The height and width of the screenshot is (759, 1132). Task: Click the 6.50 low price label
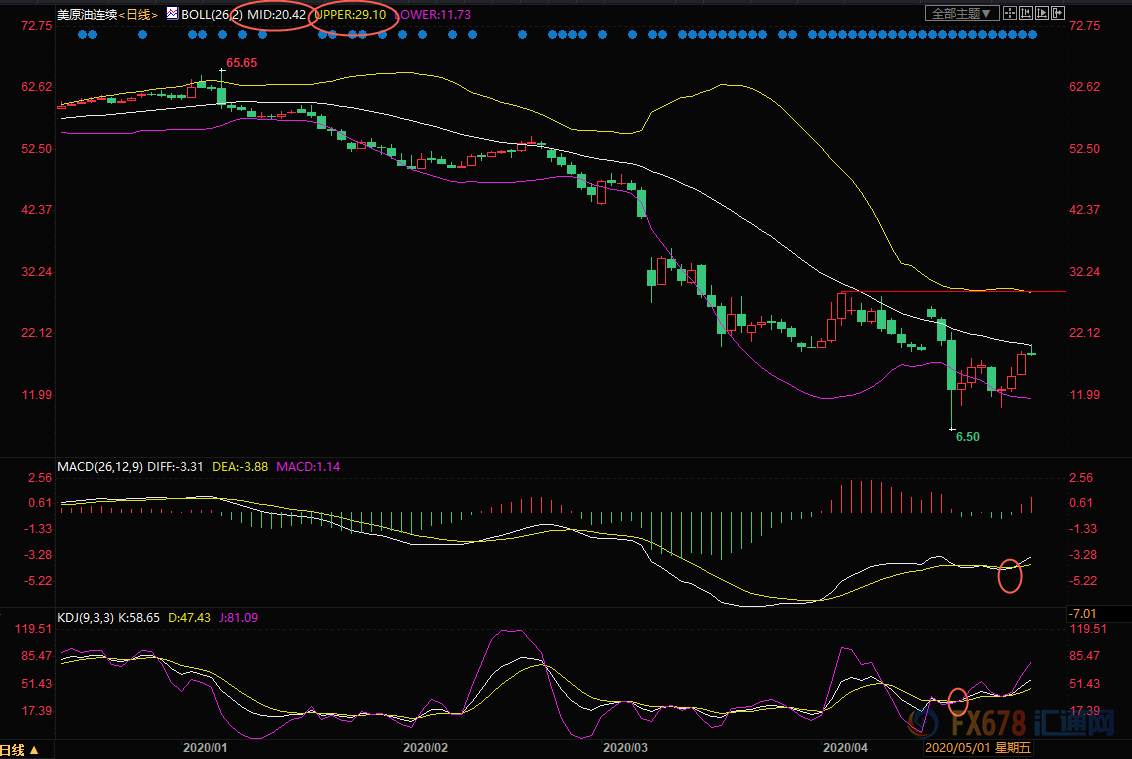pyautogui.click(x=967, y=437)
